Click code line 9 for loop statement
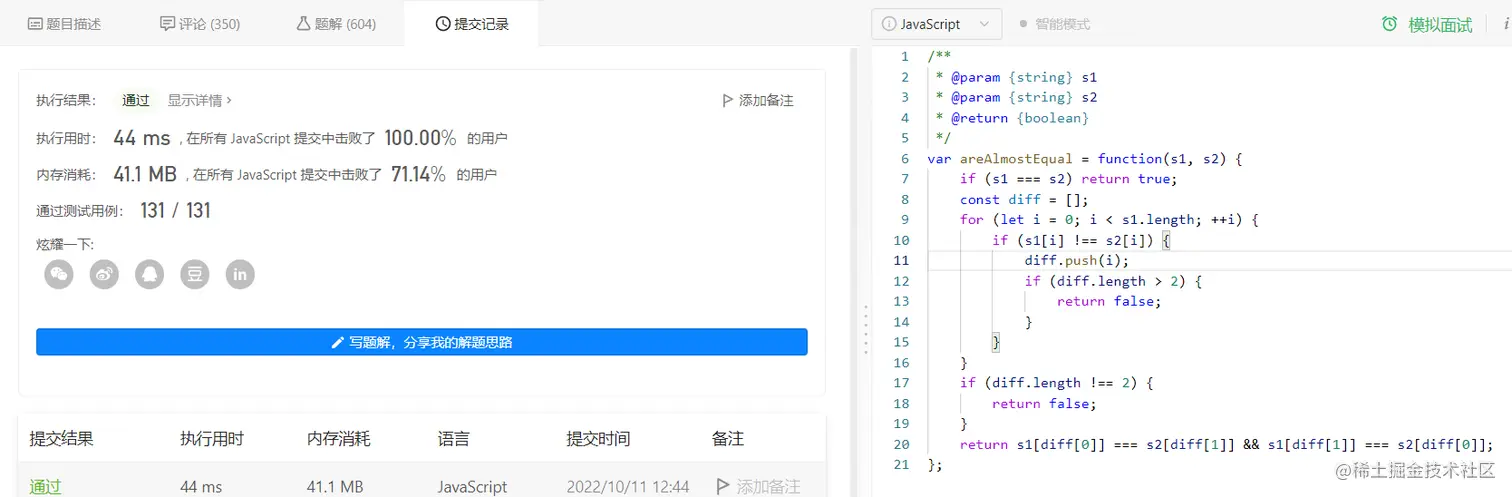This screenshot has width=1512, height=497. [x=1108, y=219]
